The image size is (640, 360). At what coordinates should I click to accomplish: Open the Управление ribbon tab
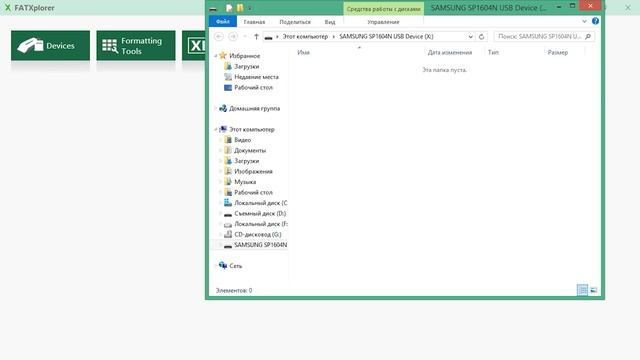(x=383, y=22)
